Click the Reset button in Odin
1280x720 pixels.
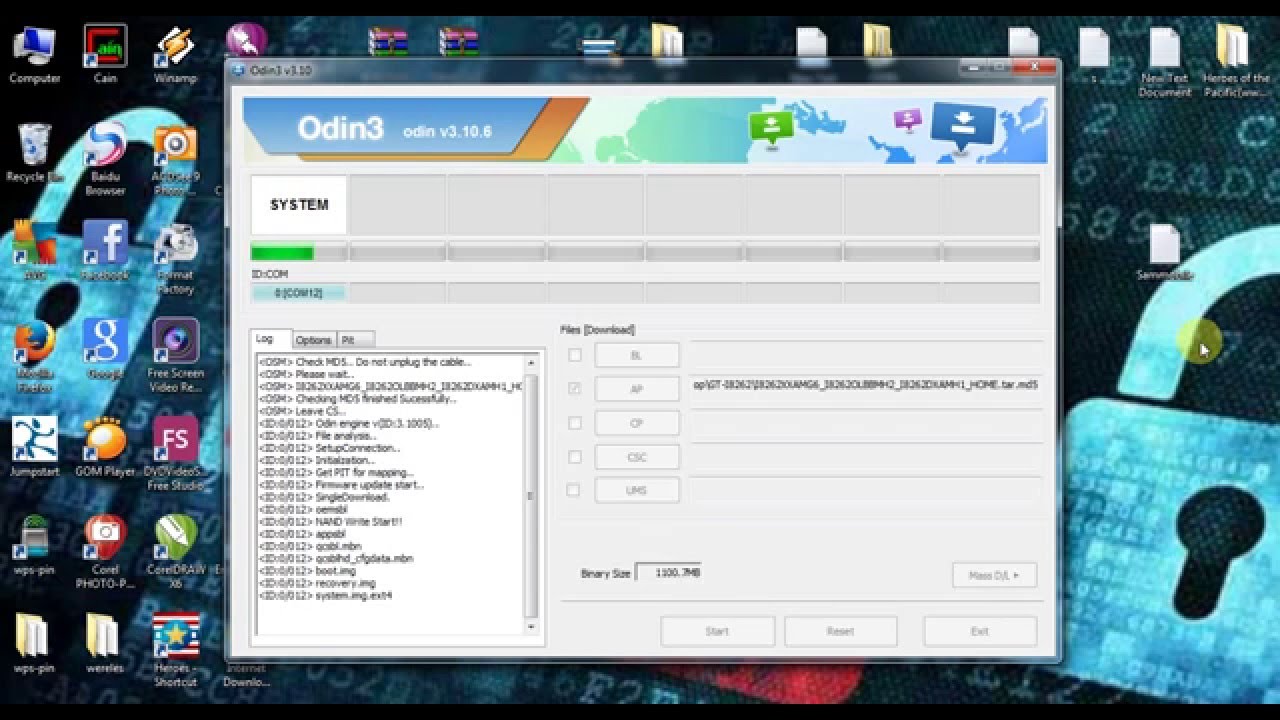tap(840, 631)
